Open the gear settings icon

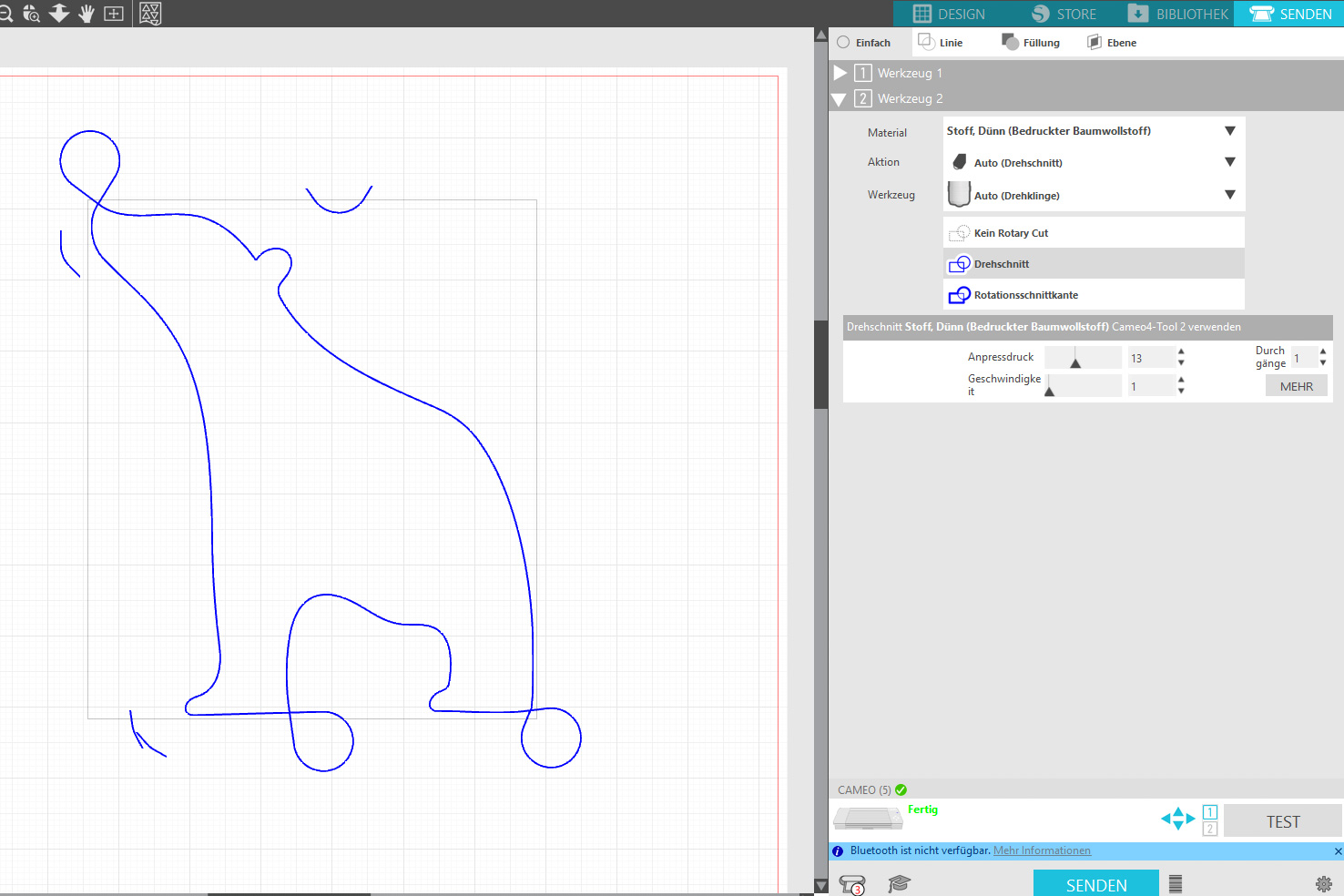pos(1323,883)
